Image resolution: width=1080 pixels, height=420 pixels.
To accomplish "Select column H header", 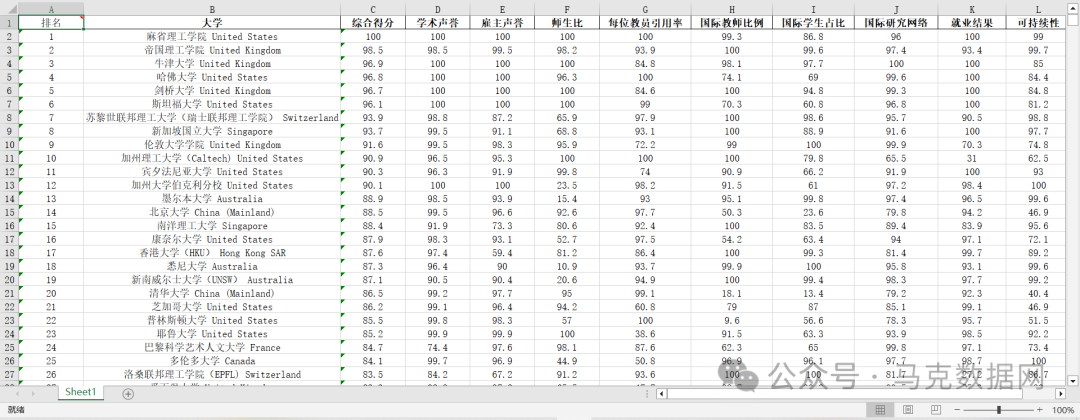I will [731, 9].
